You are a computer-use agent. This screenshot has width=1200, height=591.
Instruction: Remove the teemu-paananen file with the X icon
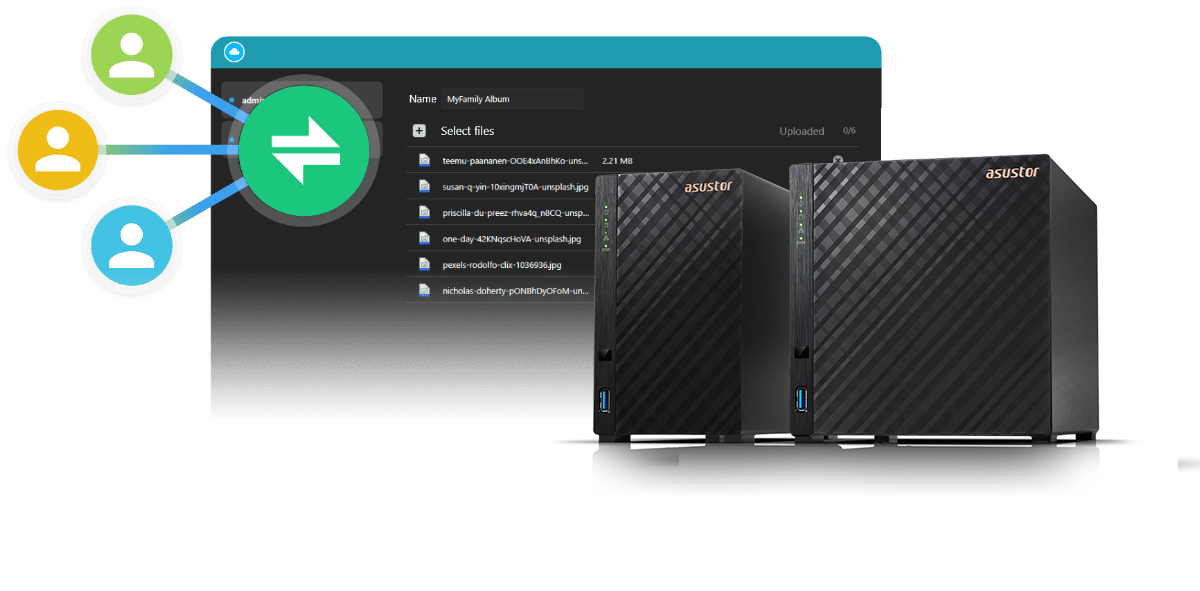[x=838, y=161]
